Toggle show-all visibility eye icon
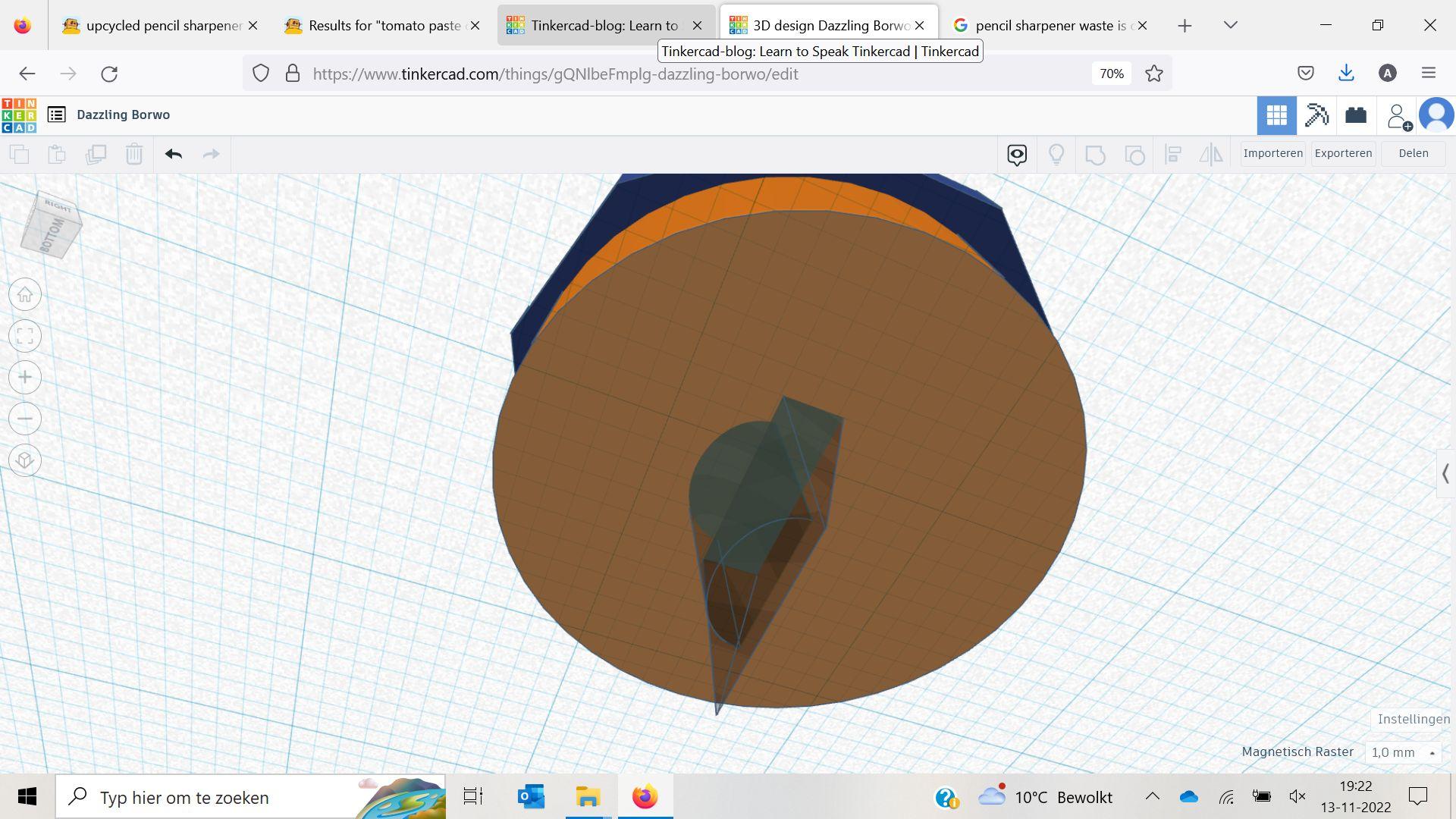Screen dimensions: 1456x819 pyautogui.click(x=1017, y=155)
